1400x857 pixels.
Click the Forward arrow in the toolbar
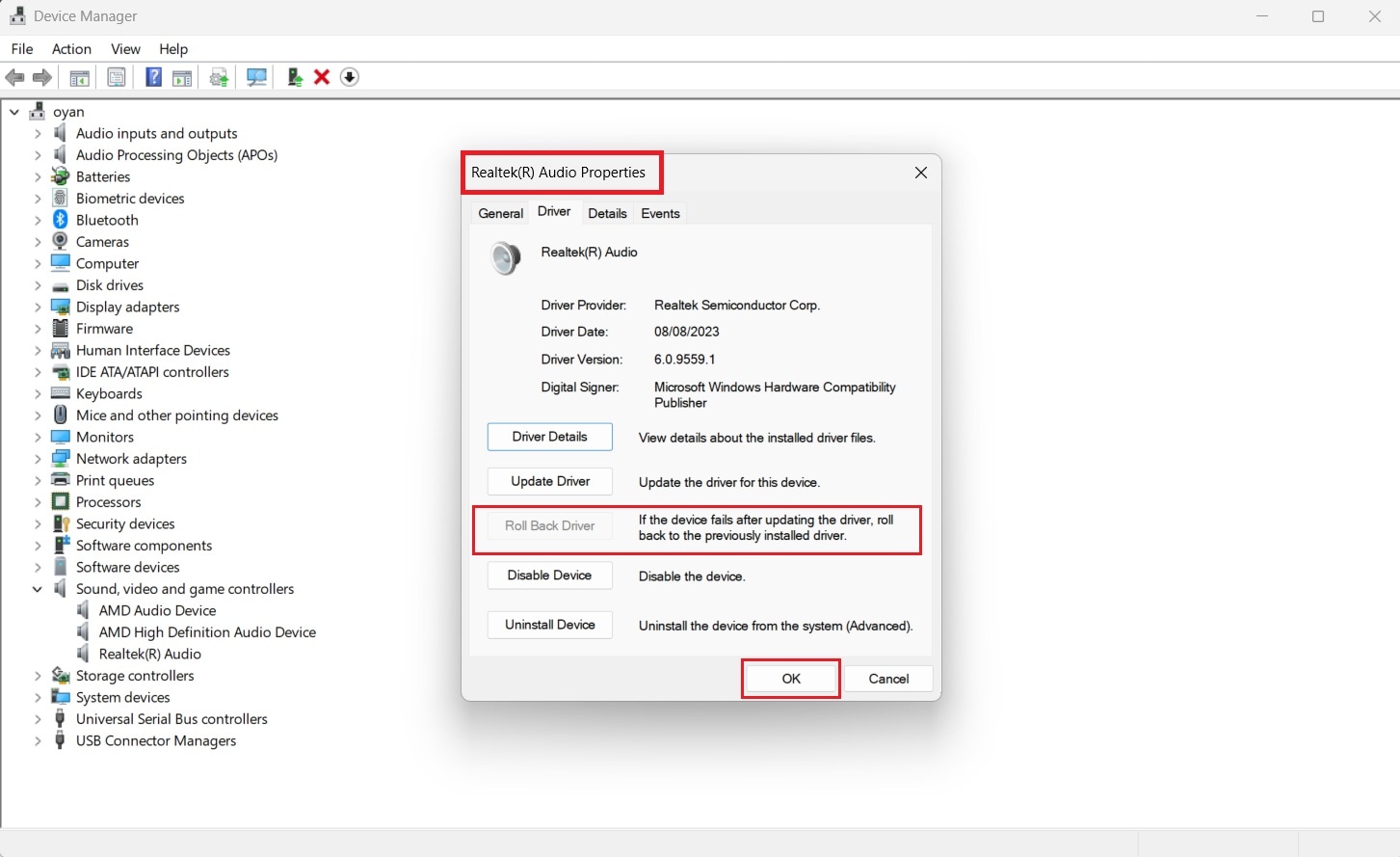pyautogui.click(x=42, y=77)
